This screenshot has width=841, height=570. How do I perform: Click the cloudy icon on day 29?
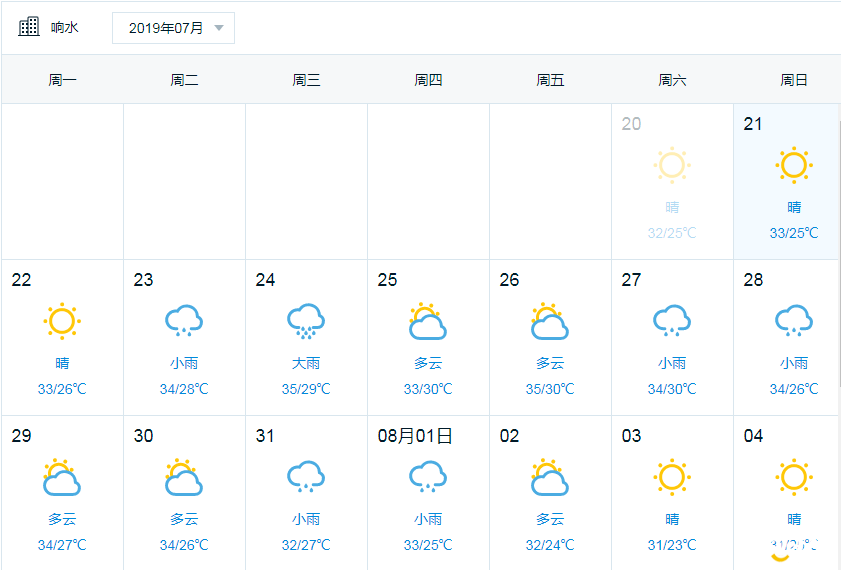[62, 477]
